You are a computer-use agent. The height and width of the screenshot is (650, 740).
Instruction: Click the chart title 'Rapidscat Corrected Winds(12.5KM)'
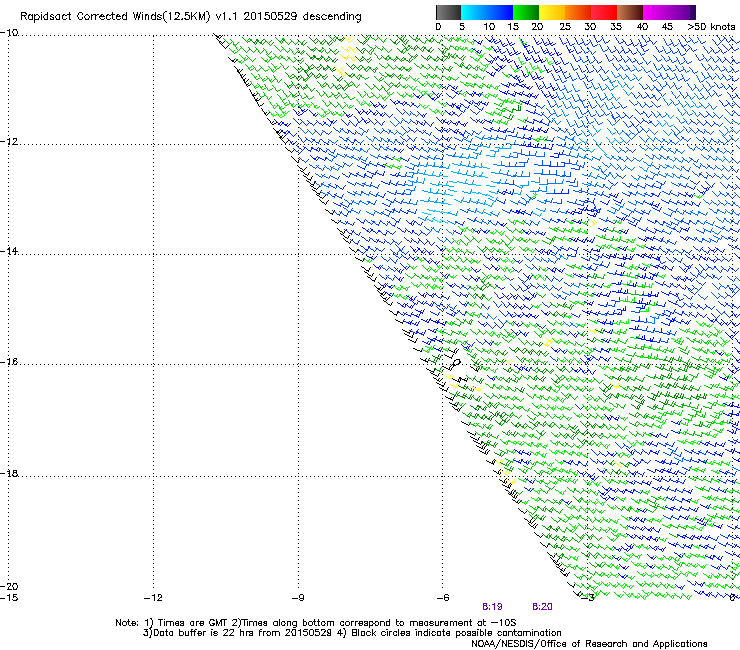(x=115, y=17)
